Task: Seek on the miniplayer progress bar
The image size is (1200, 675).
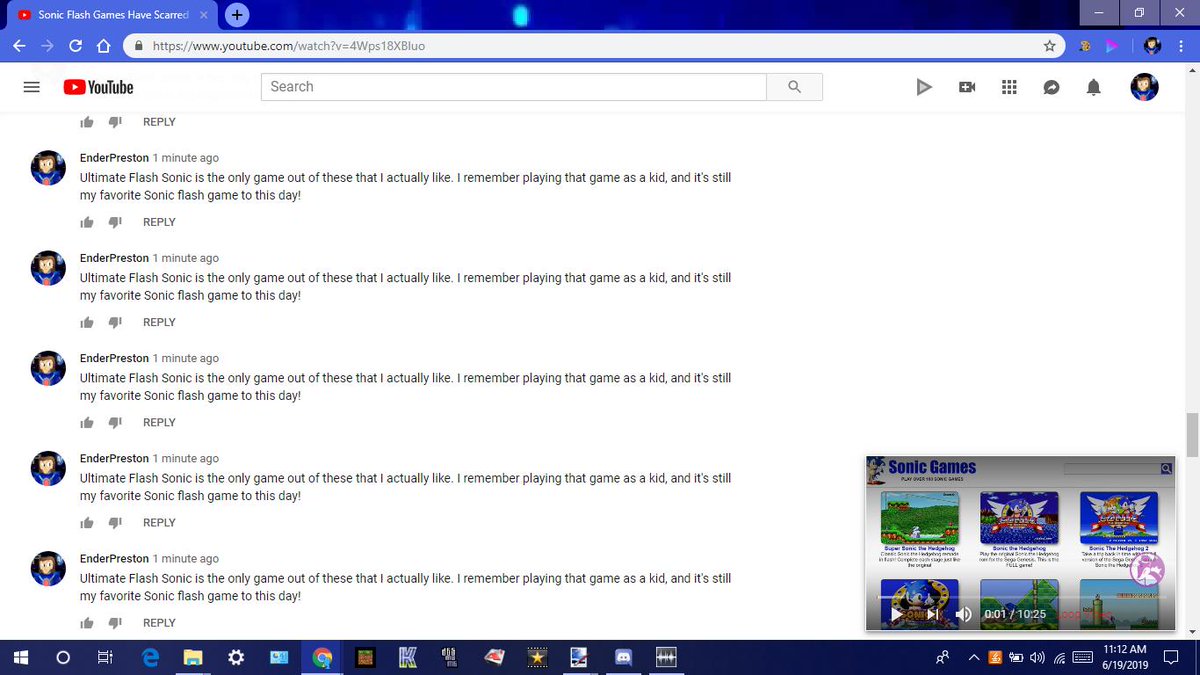Action: [1020, 597]
